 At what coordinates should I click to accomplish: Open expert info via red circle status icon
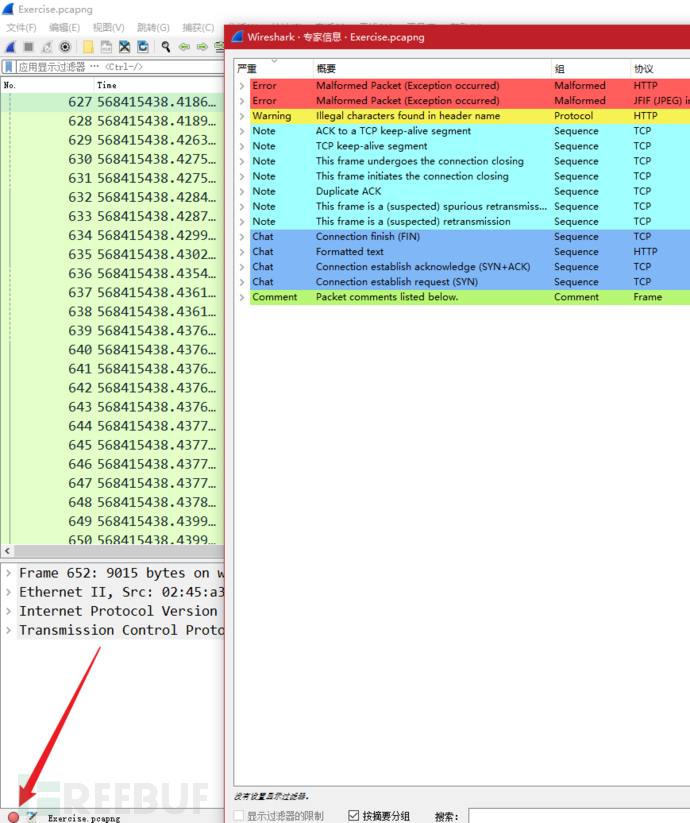[14, 817]
